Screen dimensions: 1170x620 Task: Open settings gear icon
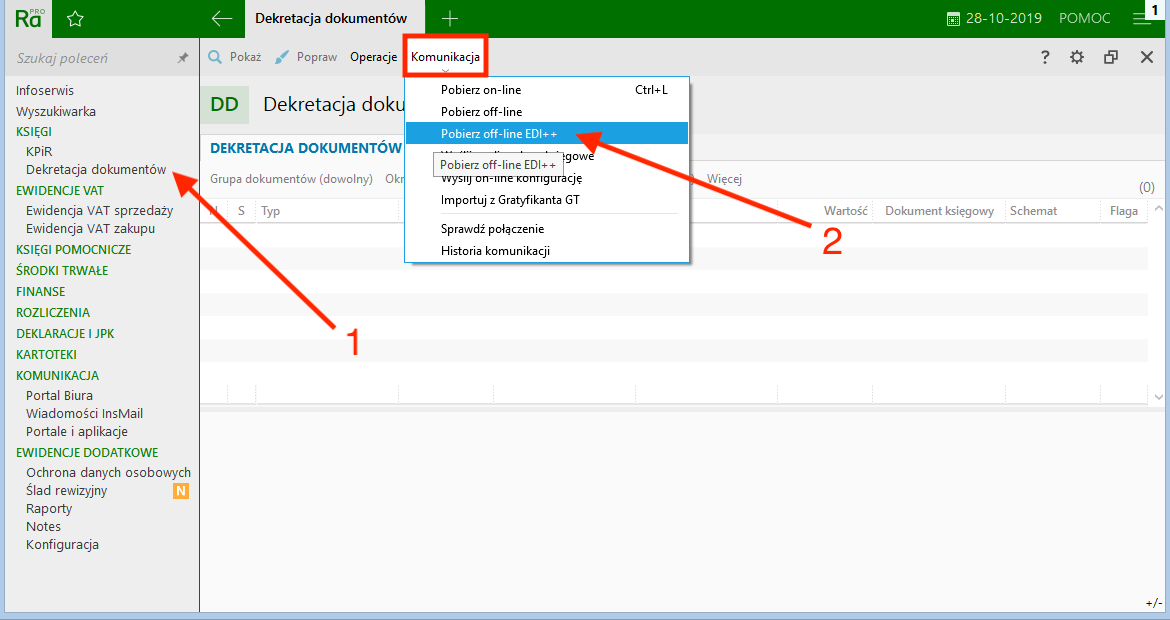pos(1077,57)
